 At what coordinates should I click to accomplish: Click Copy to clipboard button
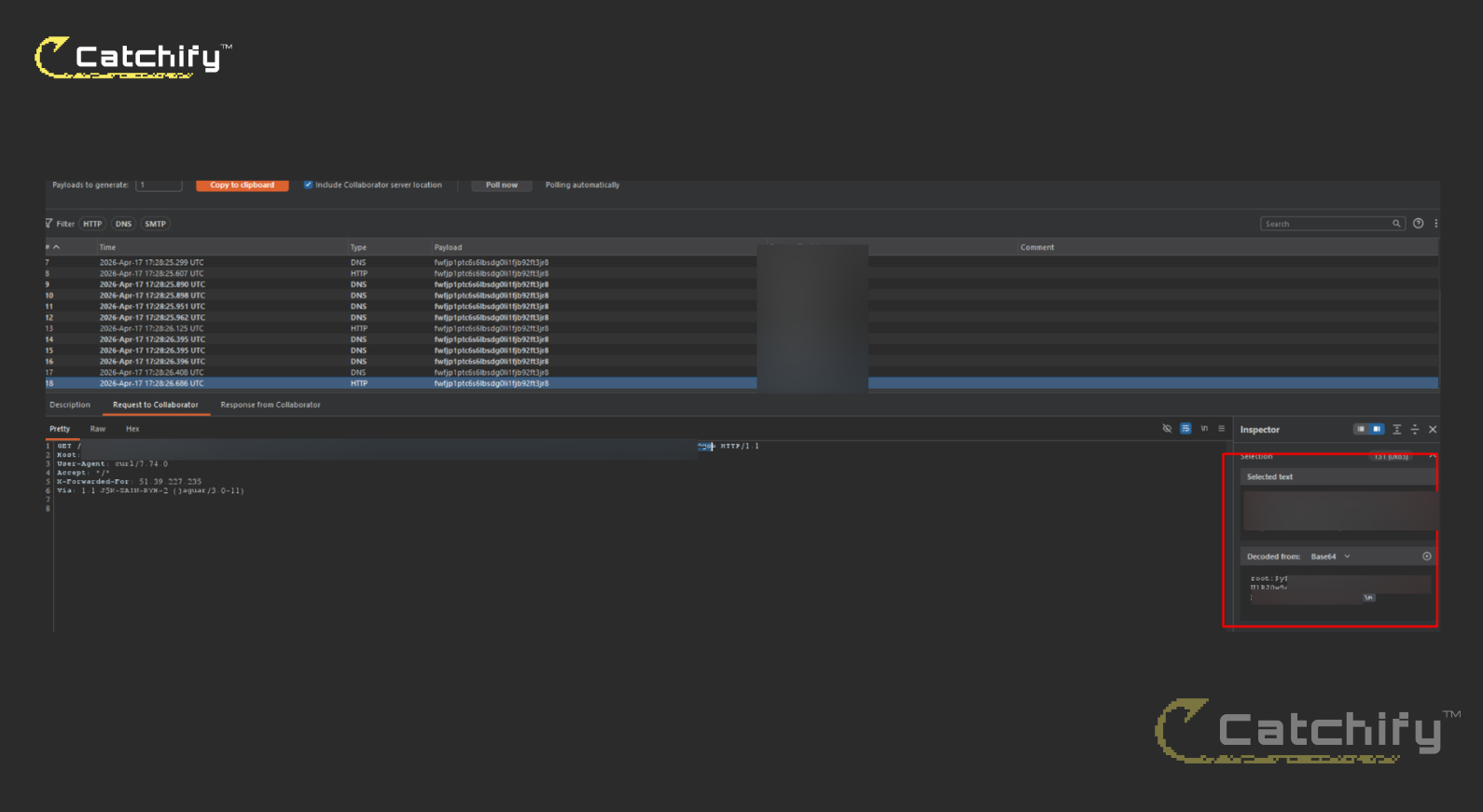[x=243, y=185]
